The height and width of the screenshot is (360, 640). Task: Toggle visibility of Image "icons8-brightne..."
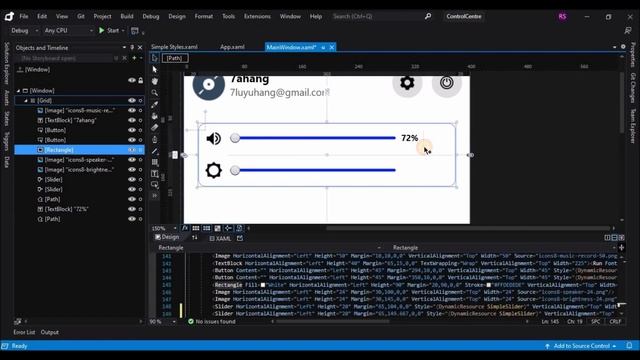click(x=131, y=169)
